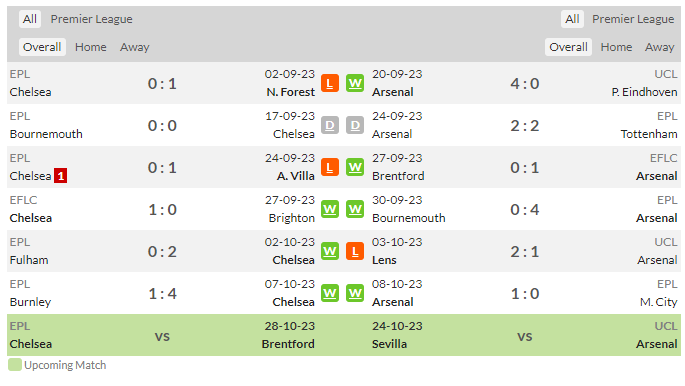Click the grey D badge beside Arsenal vs Tottenham

(355, 125)
